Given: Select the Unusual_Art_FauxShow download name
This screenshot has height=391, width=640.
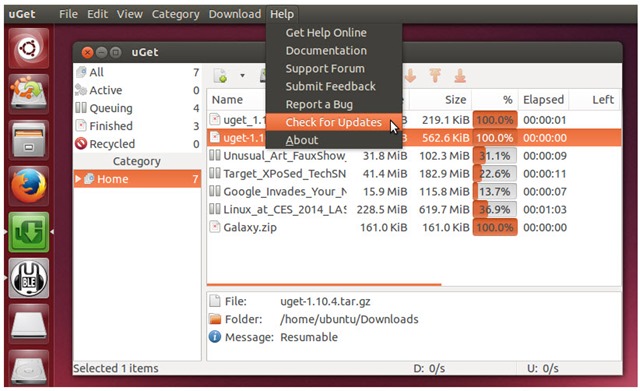Looking at the screenshot, I should [x=284, y=156].
